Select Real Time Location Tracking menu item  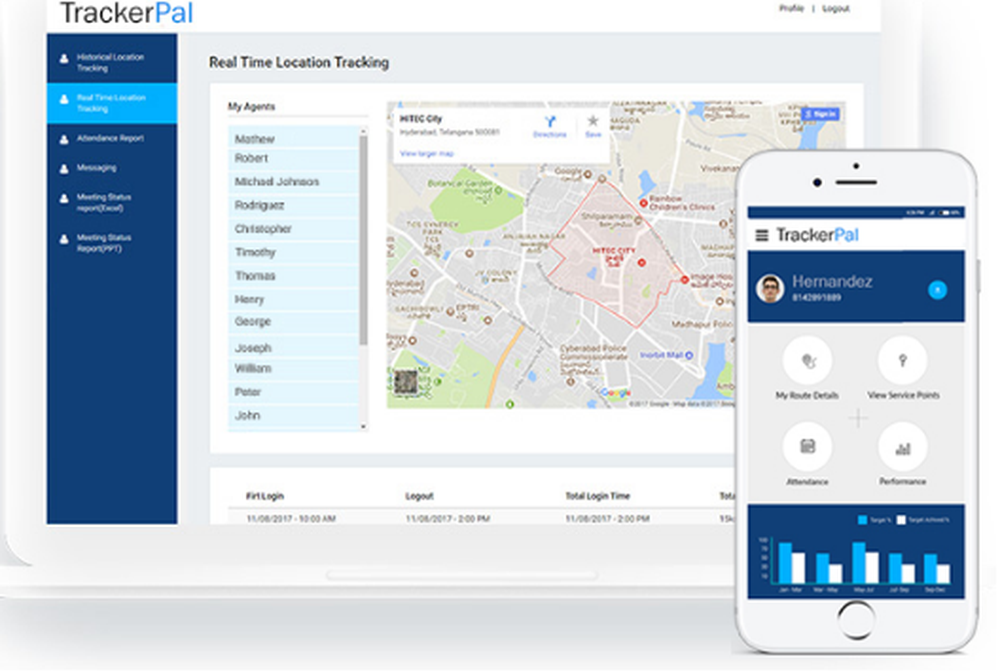[112, 103]
